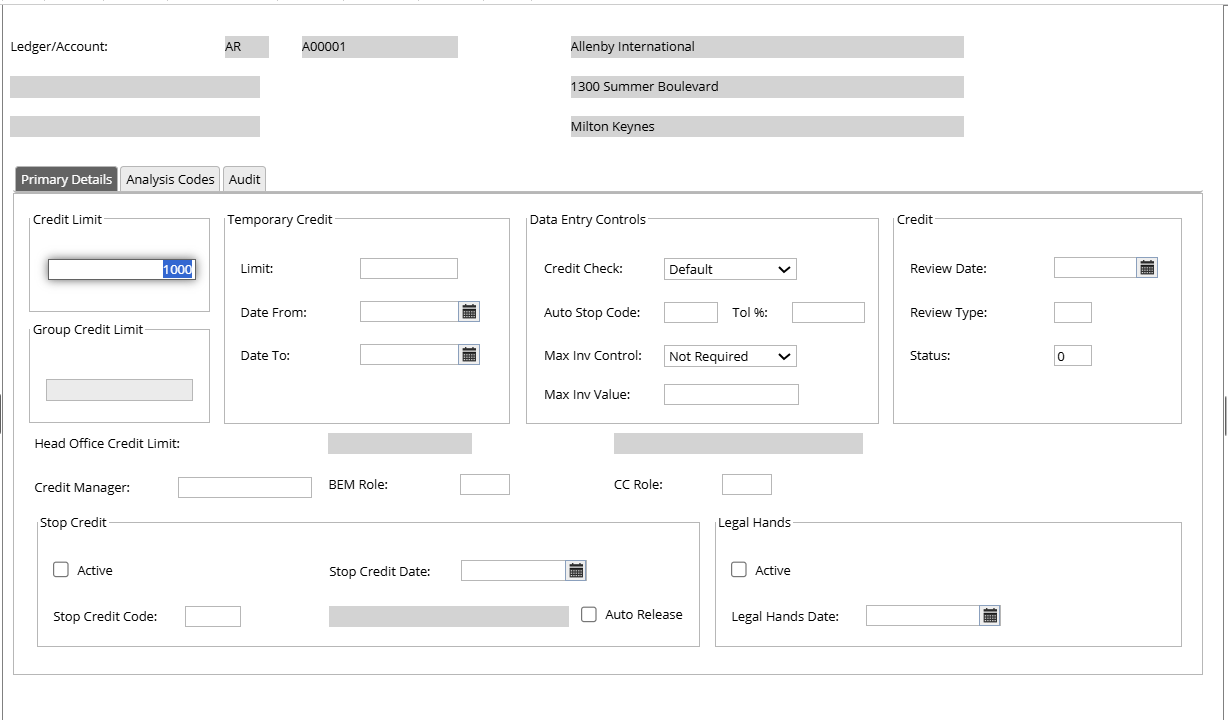Open the Legal Hands Date calendar
This screenshot has width=1228, height=720.
click(x=990, y=615)
